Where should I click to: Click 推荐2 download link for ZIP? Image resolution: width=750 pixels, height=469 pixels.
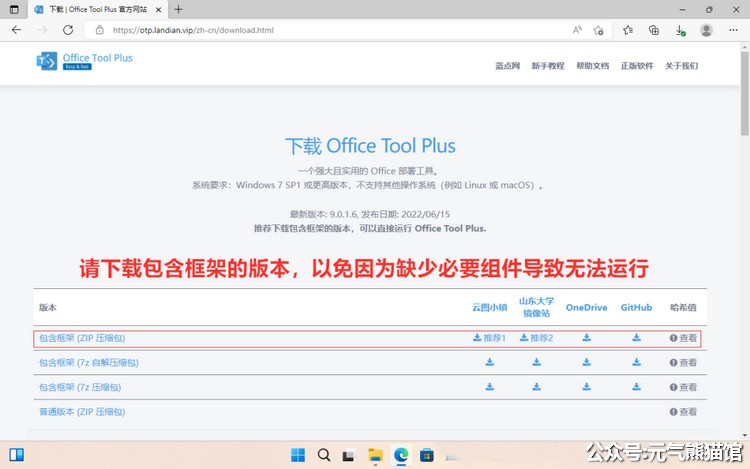click(536, 338)
